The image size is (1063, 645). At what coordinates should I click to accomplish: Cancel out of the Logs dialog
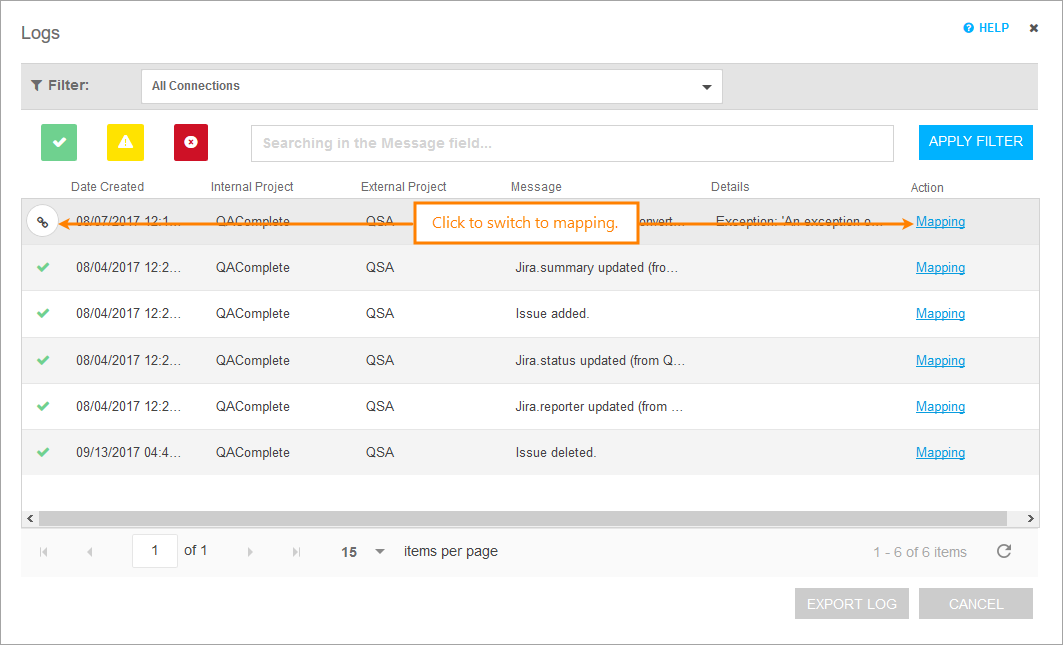[x=975, y=603]
